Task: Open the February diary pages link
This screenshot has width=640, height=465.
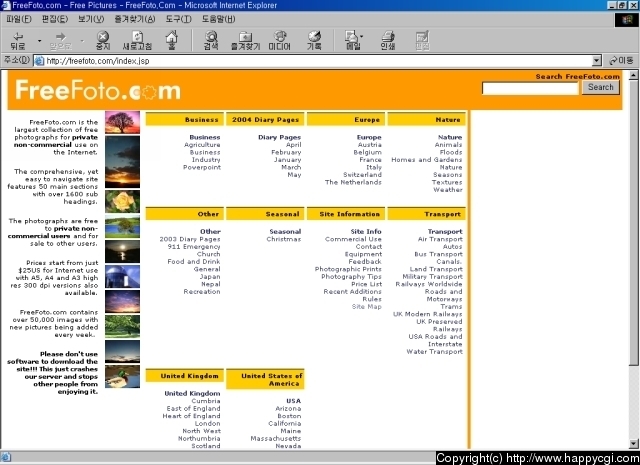Action: point(286,152)
